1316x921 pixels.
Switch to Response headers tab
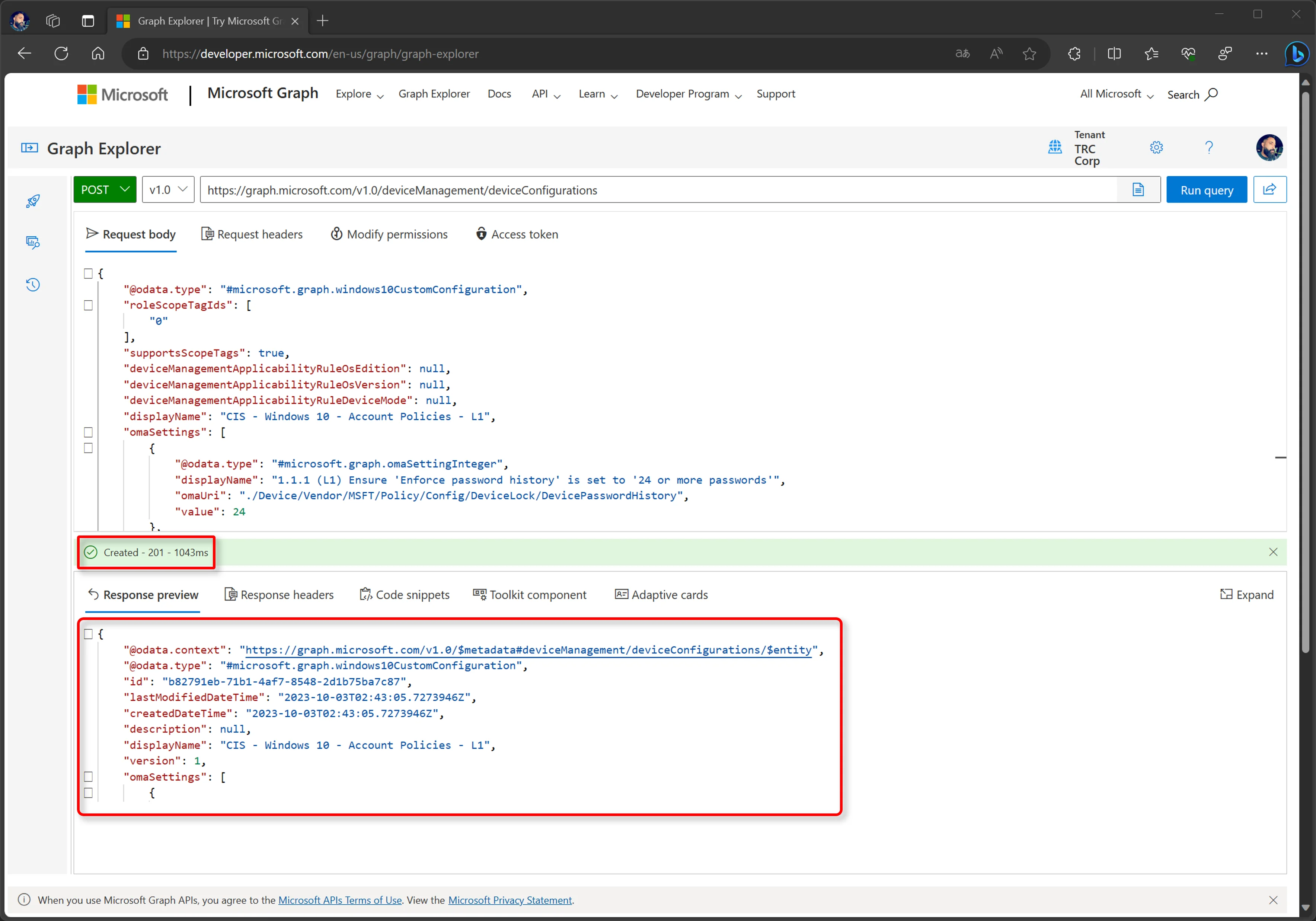(279, 595)
